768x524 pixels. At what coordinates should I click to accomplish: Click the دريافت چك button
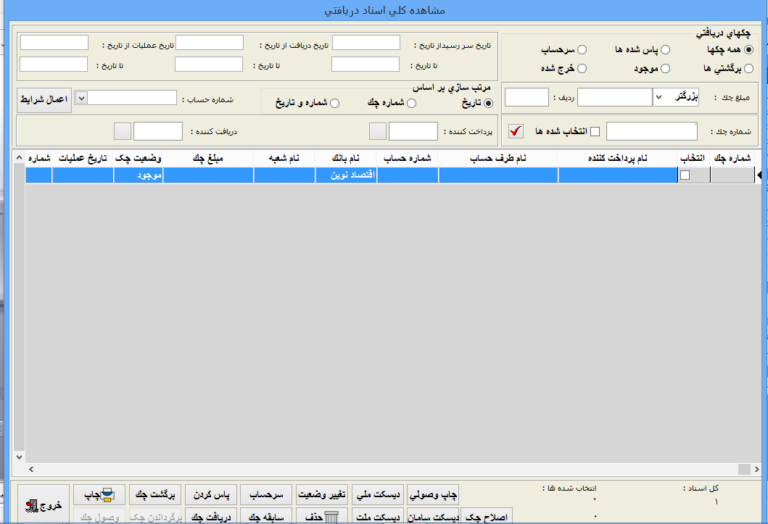[211, 516]
